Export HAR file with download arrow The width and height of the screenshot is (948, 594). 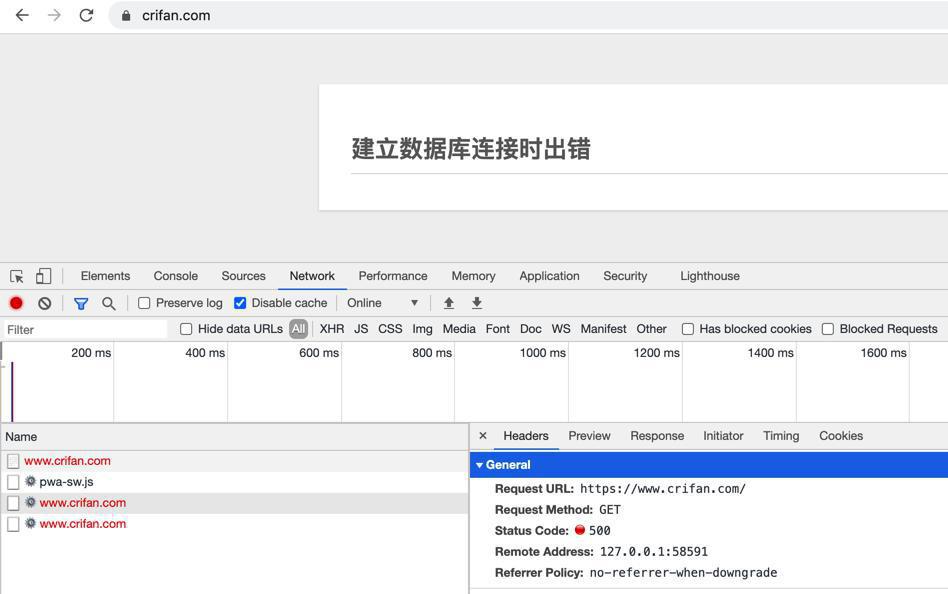click(477, 303)
